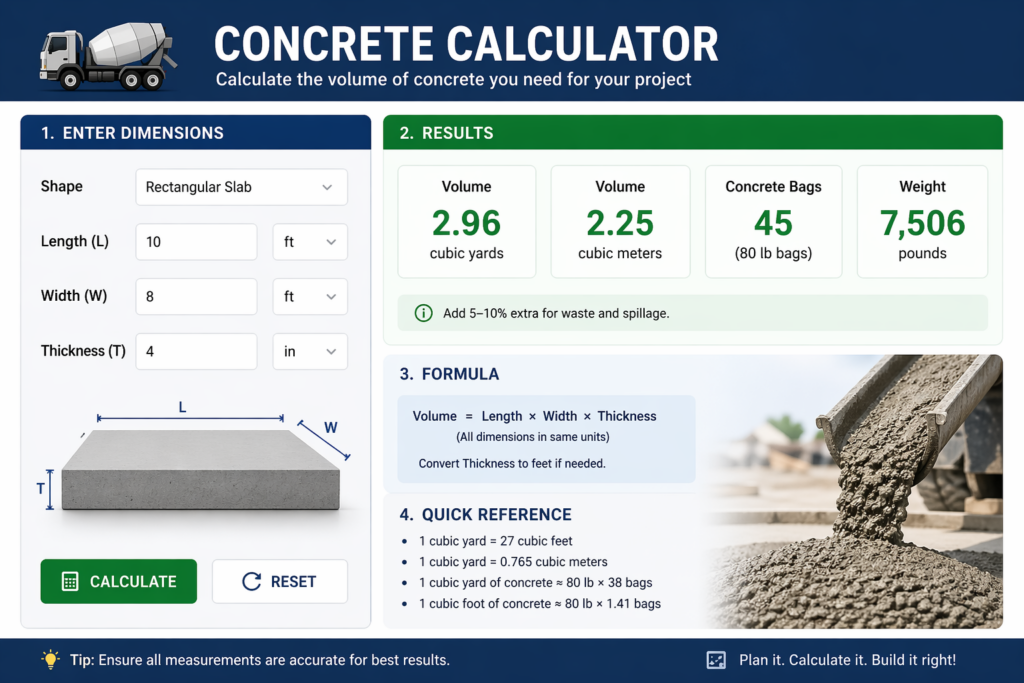This screenshot has height=683, width=1024.
Task: Click the blueprint icon beside Plan it
Action: point(715,660)
